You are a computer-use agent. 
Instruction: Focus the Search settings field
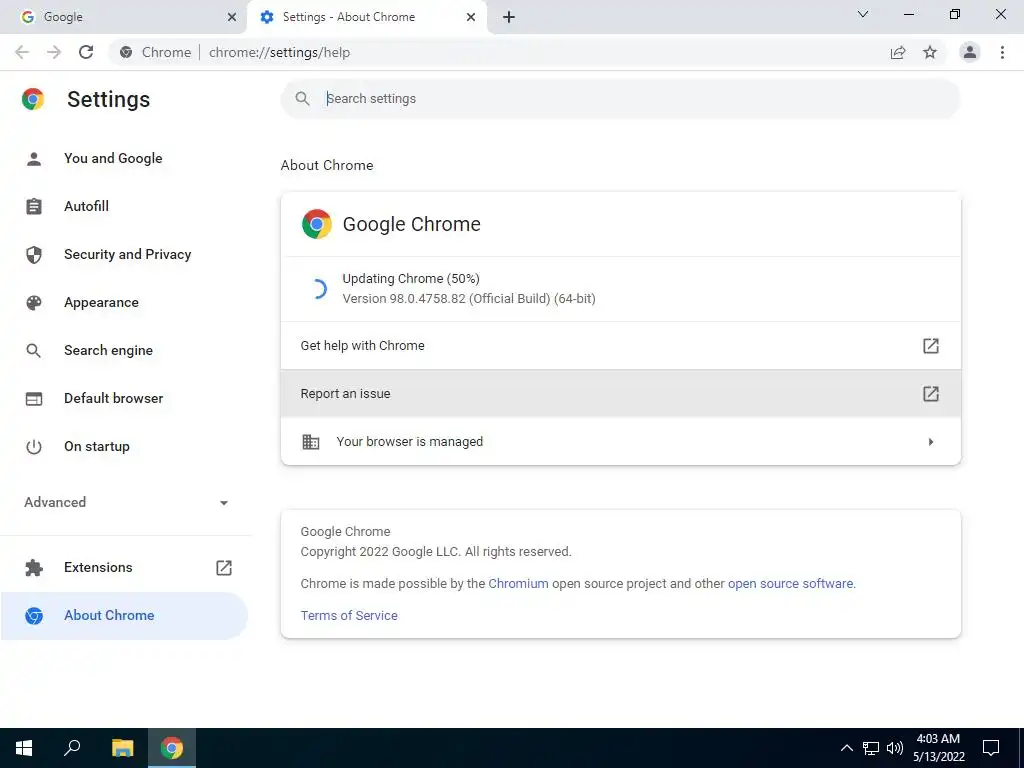coord(620,99)
